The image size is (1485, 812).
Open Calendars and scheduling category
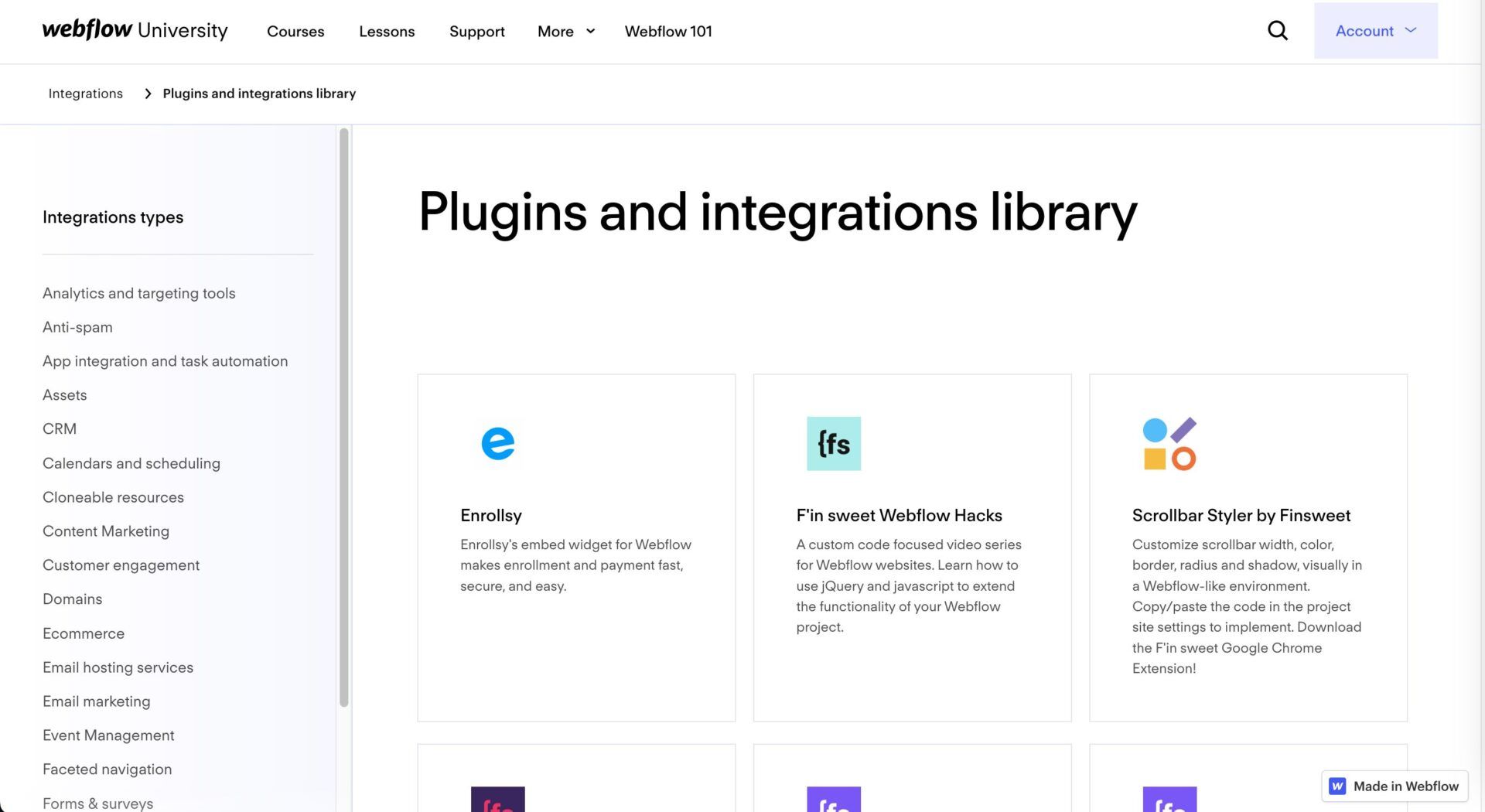pyautogui.click(x=131, y=463)
